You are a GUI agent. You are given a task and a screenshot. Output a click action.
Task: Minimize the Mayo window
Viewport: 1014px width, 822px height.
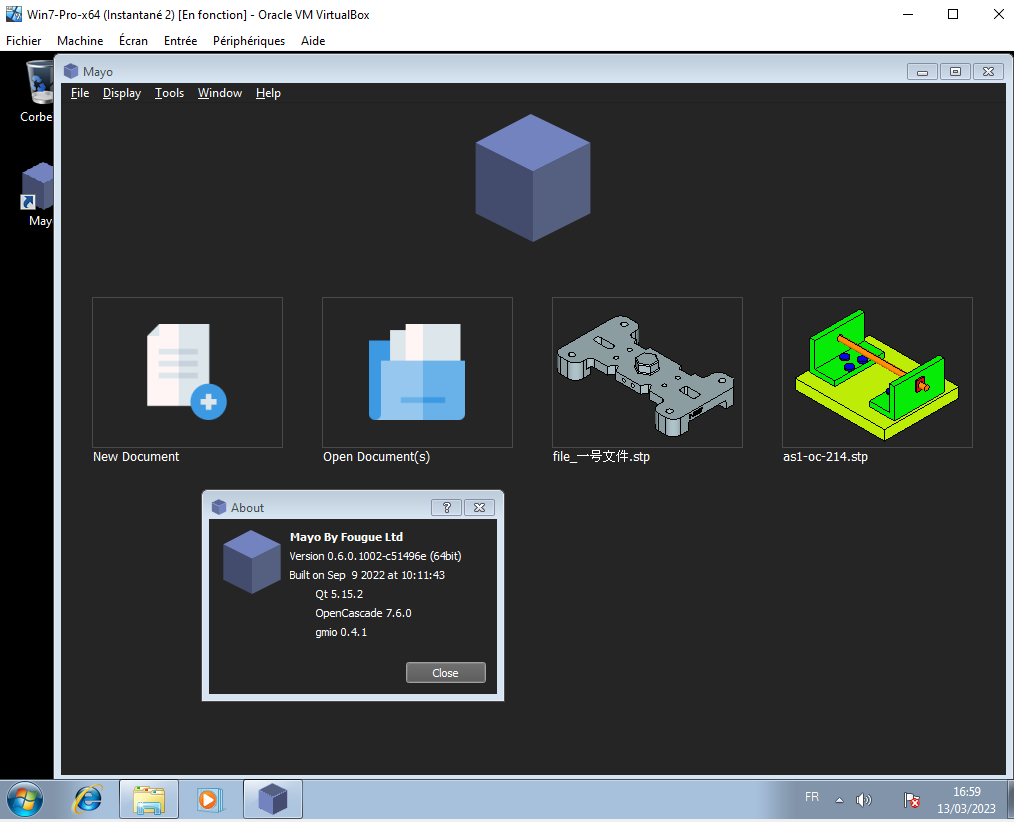[x=922, y=71]
